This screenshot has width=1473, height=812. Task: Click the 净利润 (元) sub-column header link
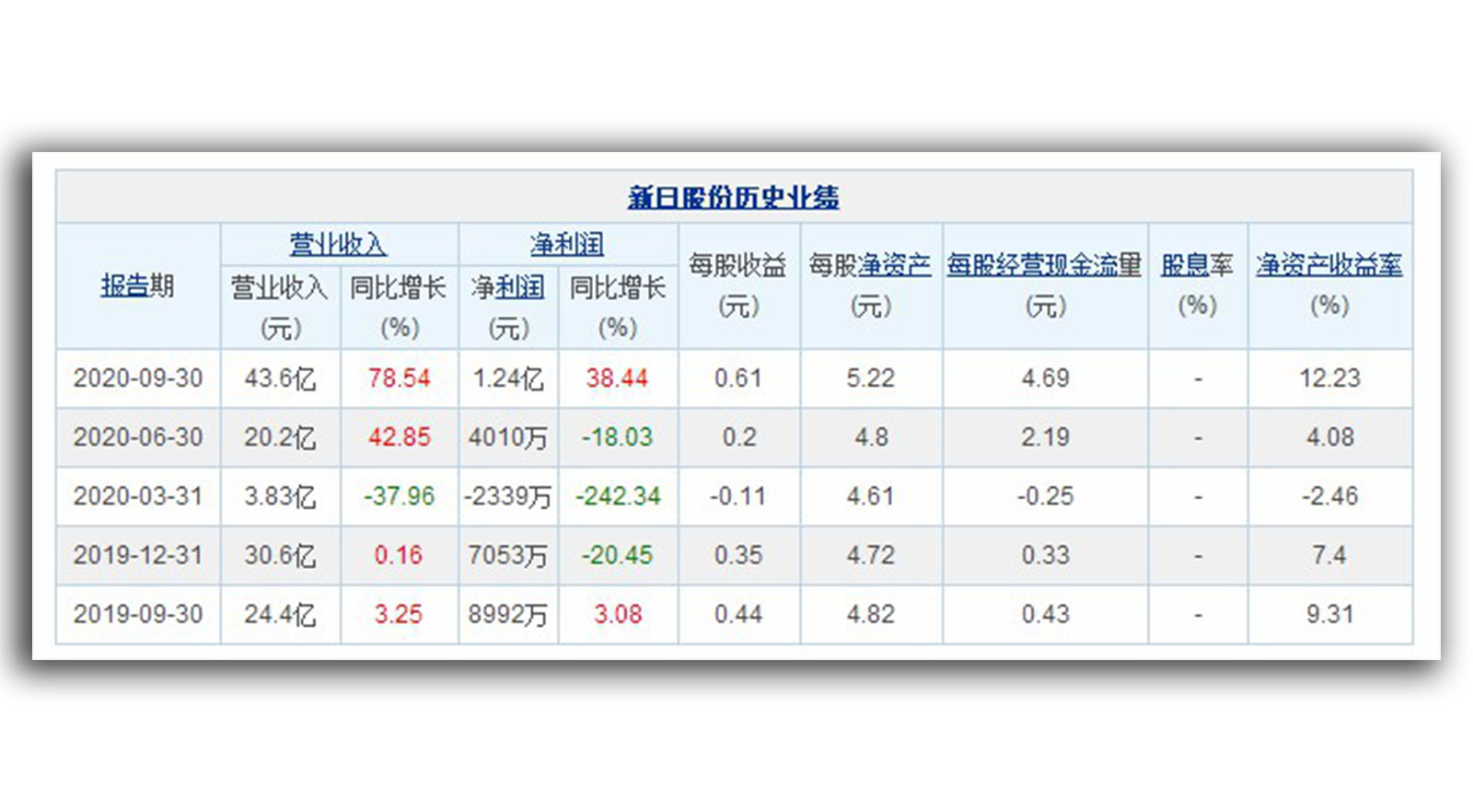520,287
